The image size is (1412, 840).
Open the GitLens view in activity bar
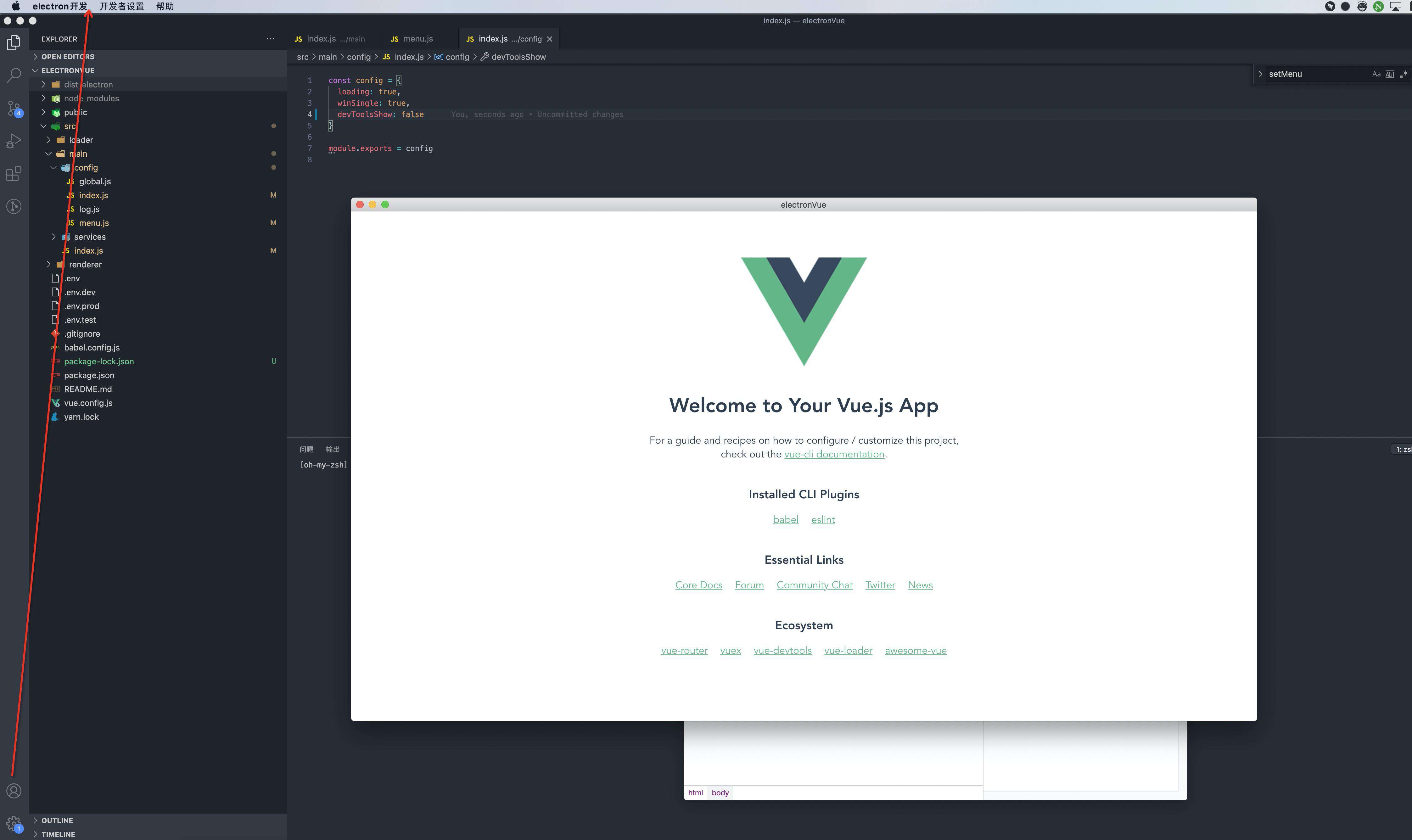[x=14, y=206]
